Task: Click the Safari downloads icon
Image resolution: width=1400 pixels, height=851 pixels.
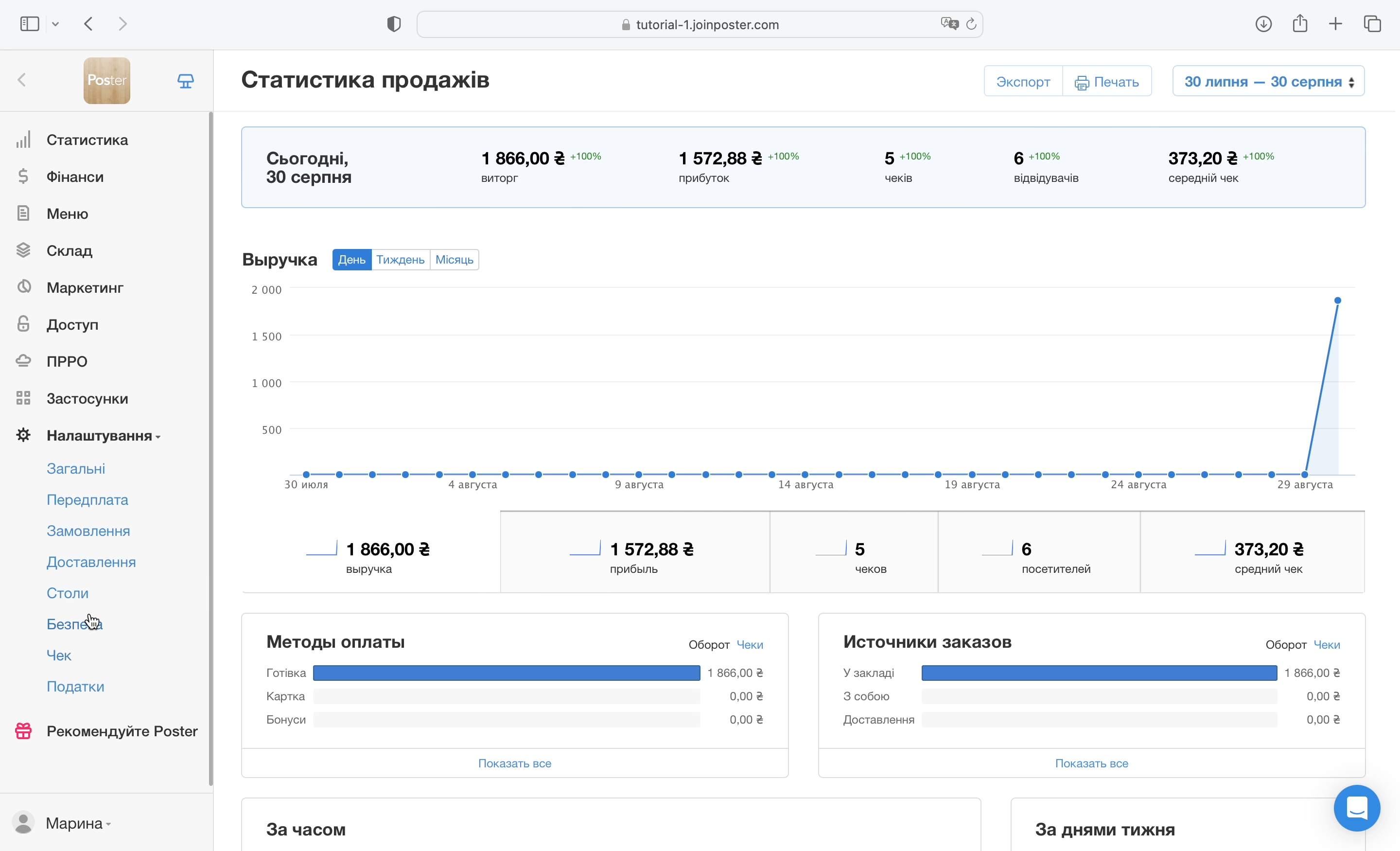Action: point(1263,24)
